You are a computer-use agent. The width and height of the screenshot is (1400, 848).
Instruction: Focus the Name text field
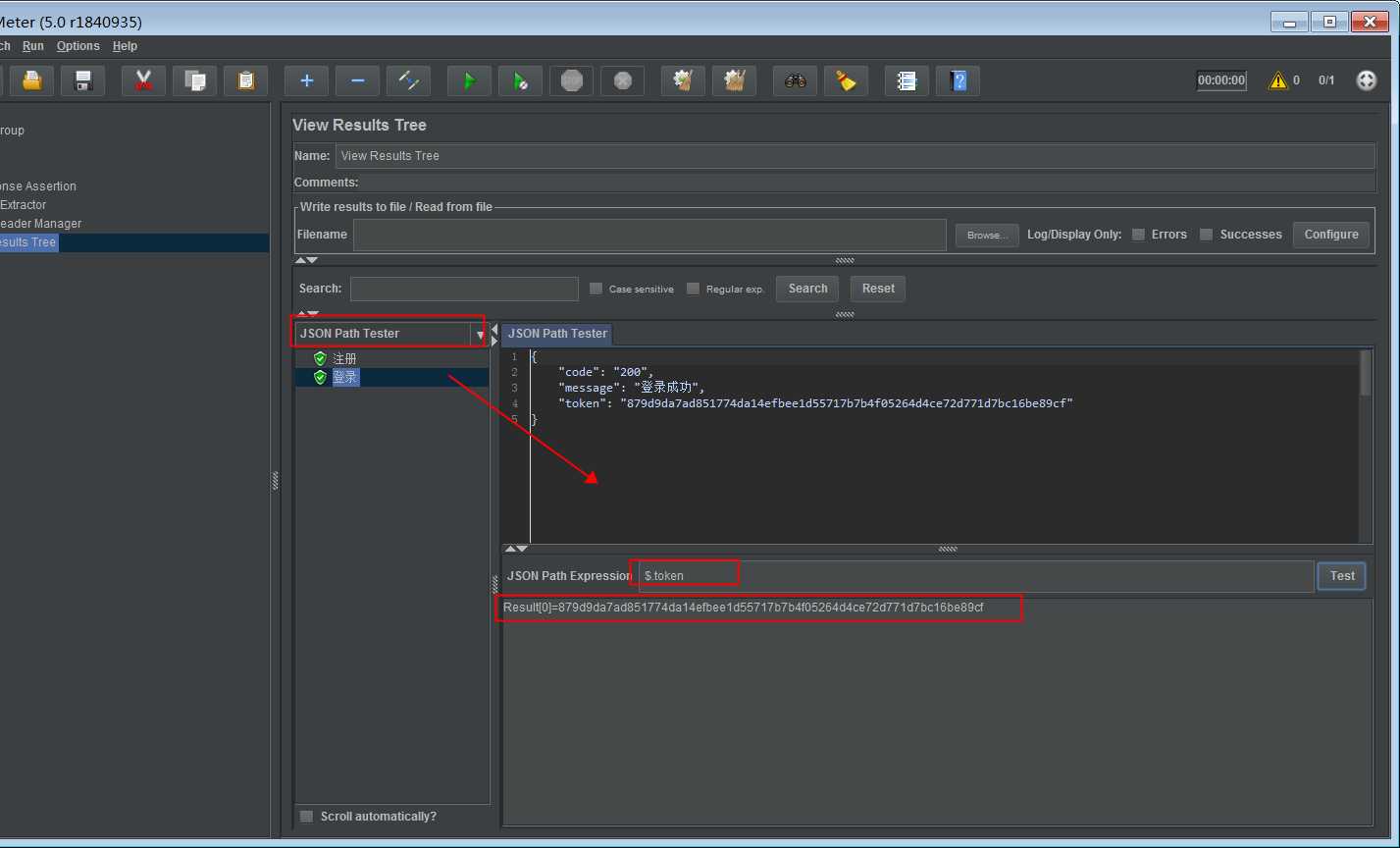click(x=856, y=156)
